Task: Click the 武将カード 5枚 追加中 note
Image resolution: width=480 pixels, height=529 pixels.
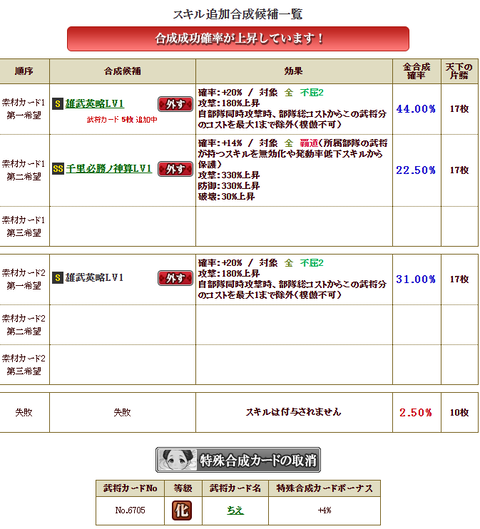Action: pos(122,120)
